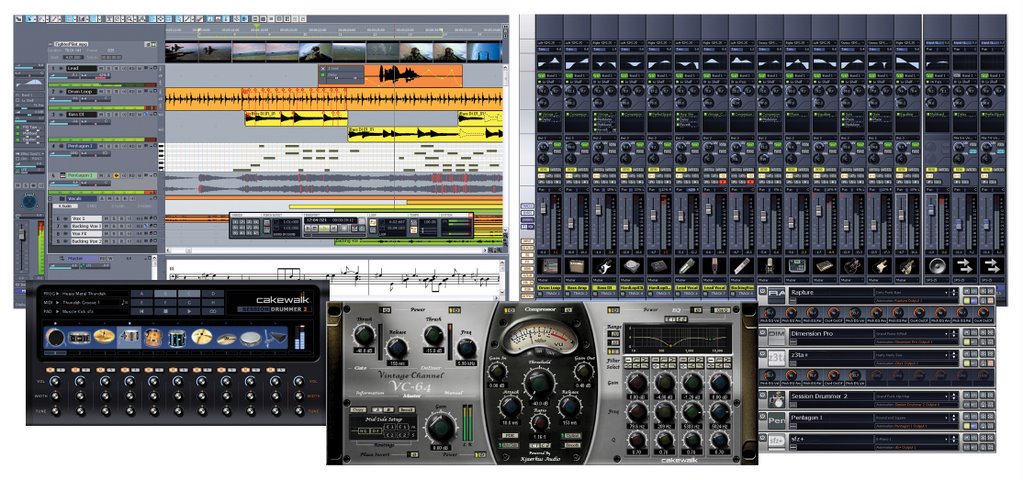This screenshot has width=1023, height=480.
Task: Toggle sfz+ power button in Synth Rack
Action: [x=763, y=438]
